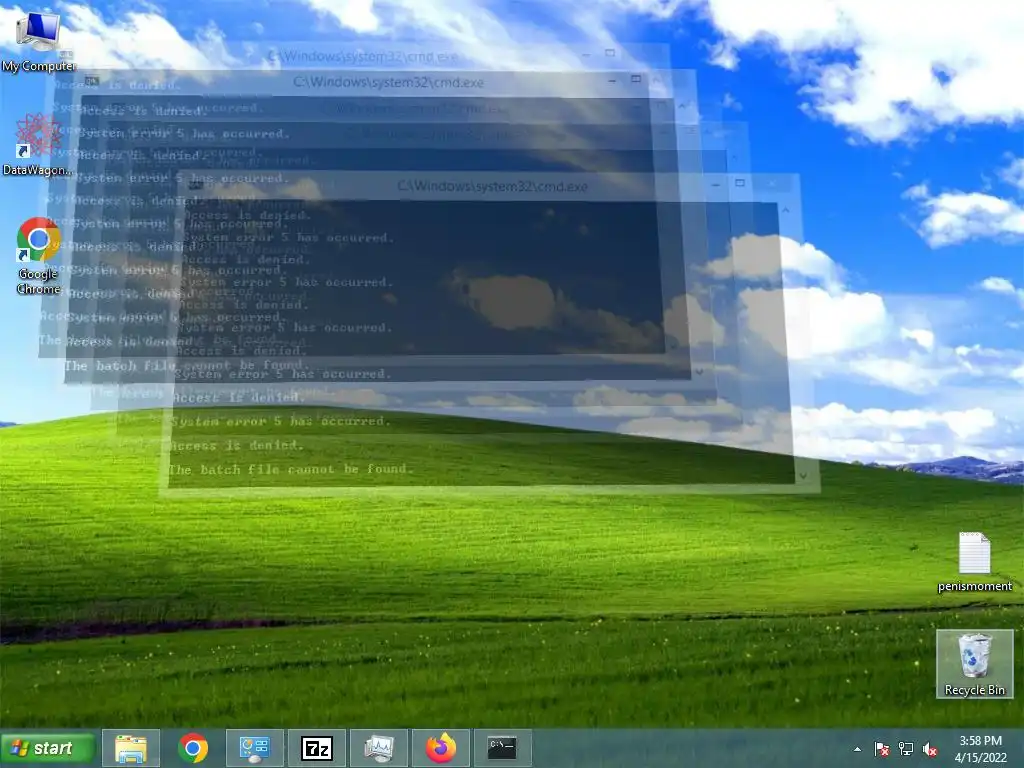Click the front cmd.exe system menu icon
The height and width of the screenshot is (768, 1024).
pyautogui.click(x=195, y=186)
